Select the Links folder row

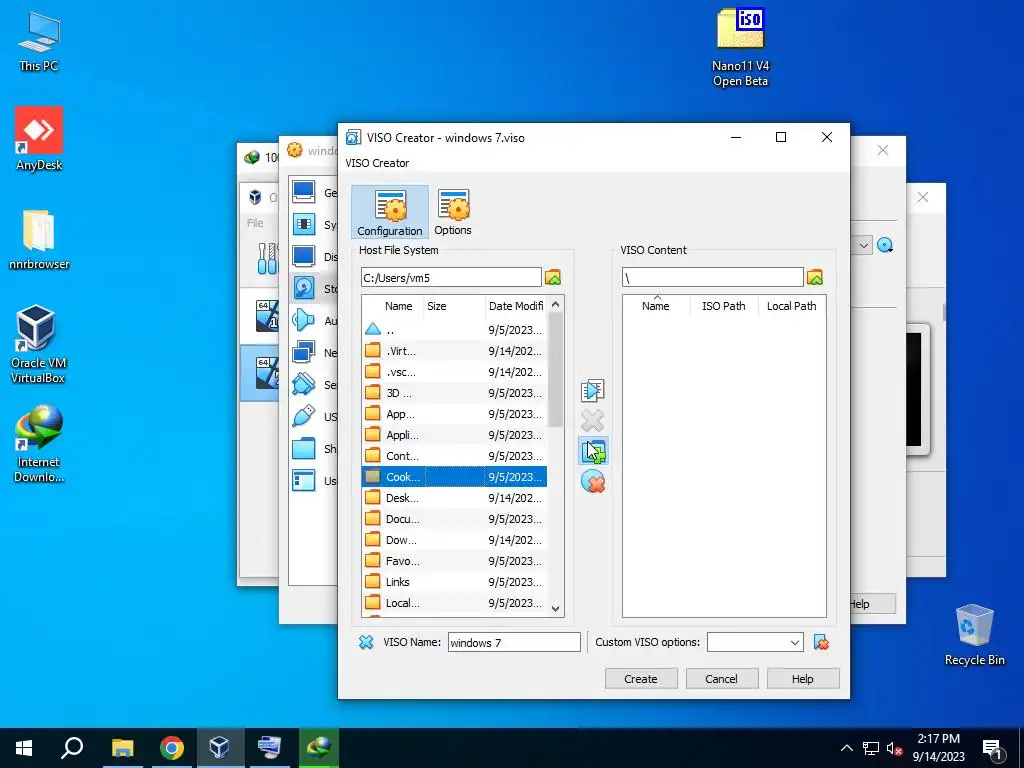point(455,581)
